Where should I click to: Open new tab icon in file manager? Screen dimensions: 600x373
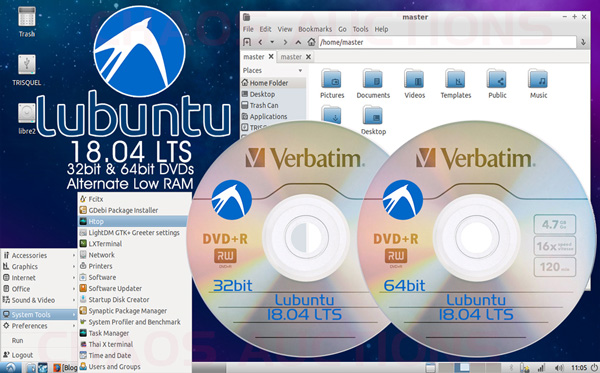coord(247,42)
